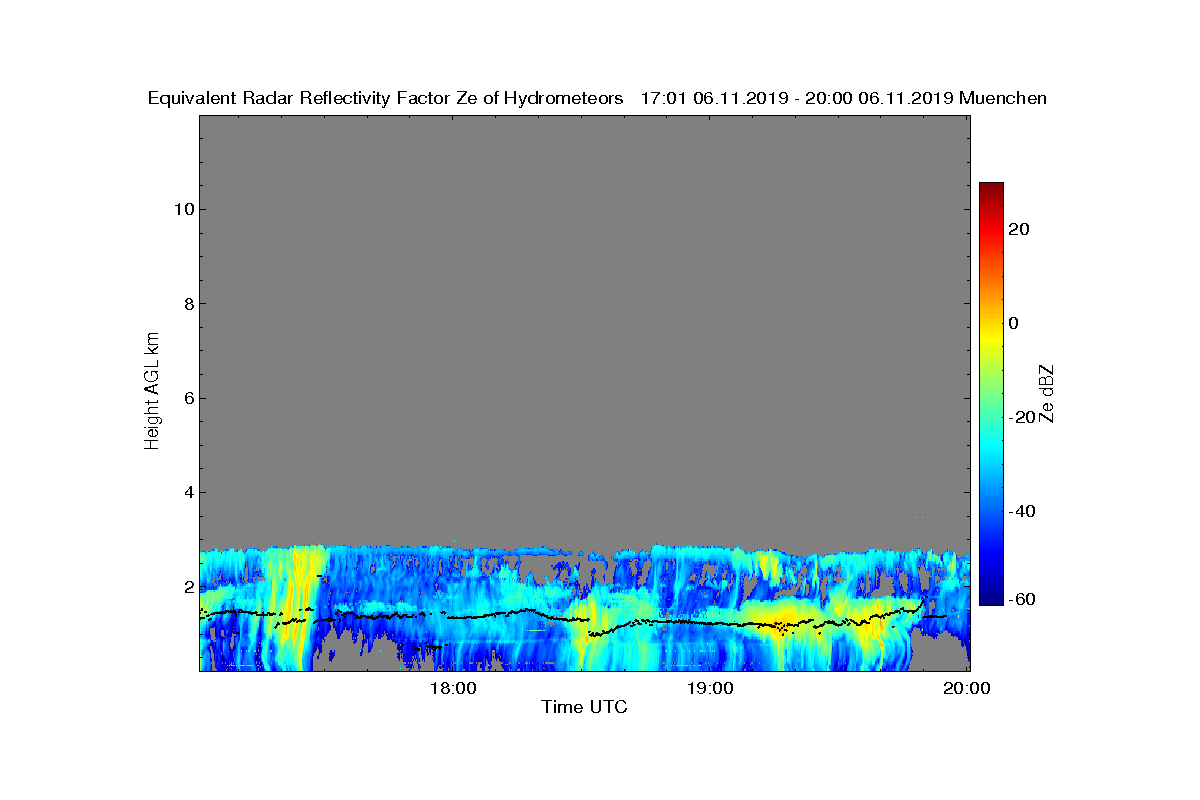Click the 'Height AGL km' axis label
Viewport: 1200px width, 800px height.
(x=152, y=392)
